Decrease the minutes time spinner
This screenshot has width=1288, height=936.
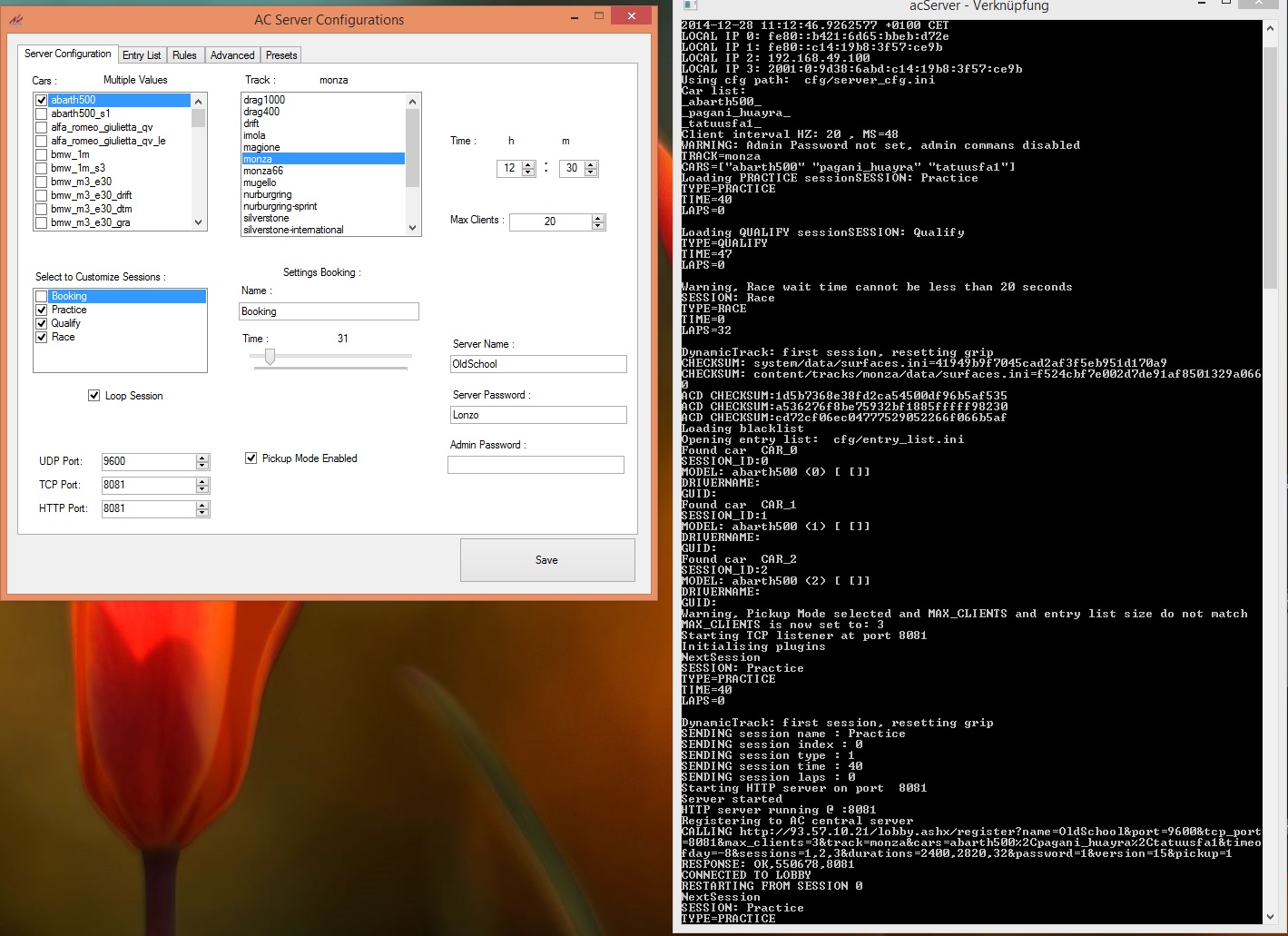(591, 172)
